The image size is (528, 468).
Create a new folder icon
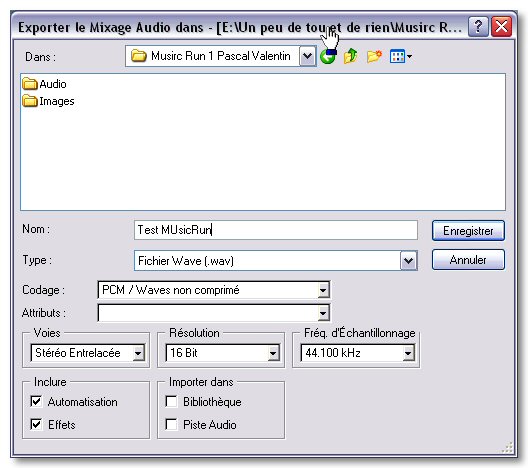[374, 56]
